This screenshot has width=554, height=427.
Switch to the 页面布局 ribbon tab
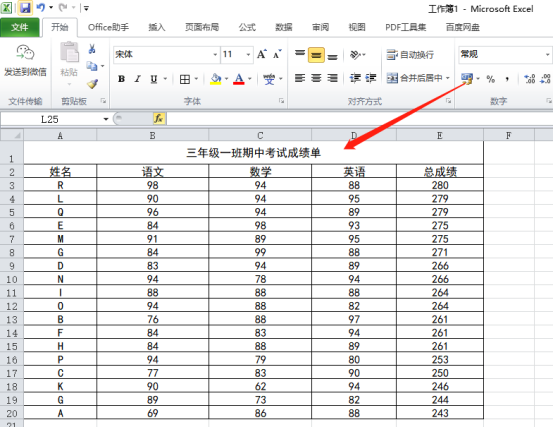pos(202,27)
